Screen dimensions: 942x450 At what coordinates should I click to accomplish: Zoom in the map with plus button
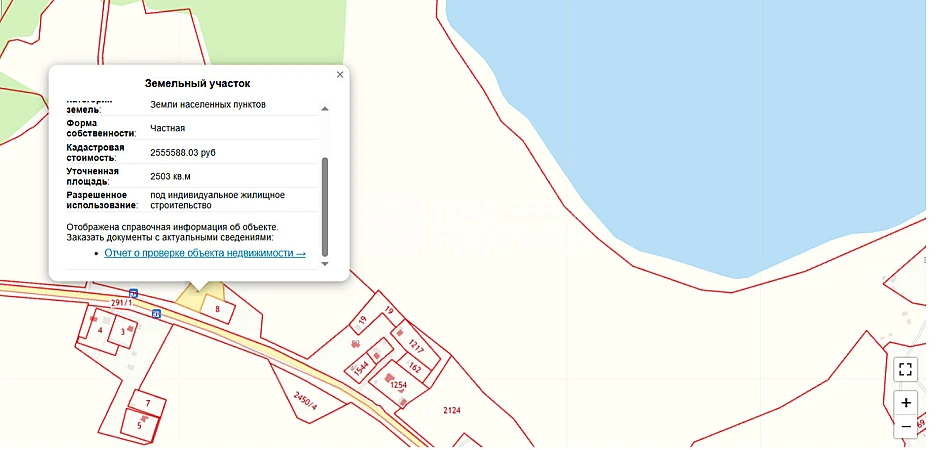tap(905, 403)
